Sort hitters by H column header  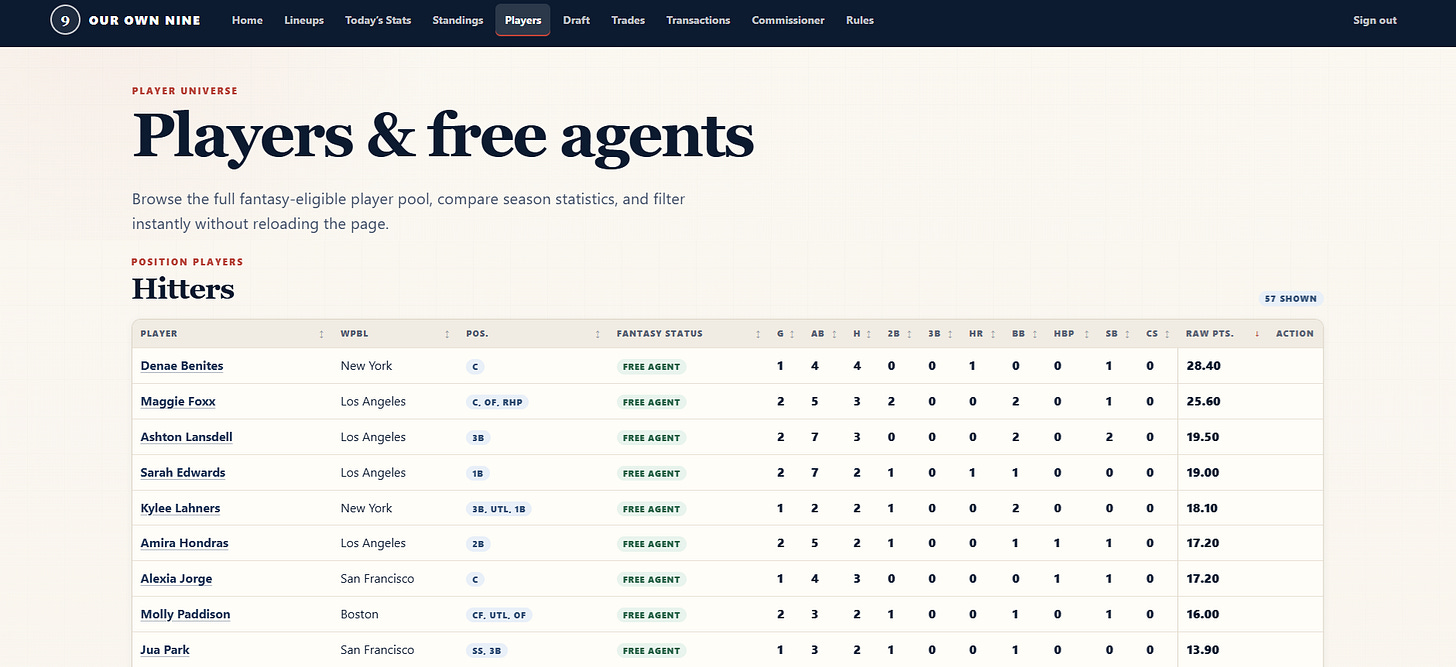point(861,334)
